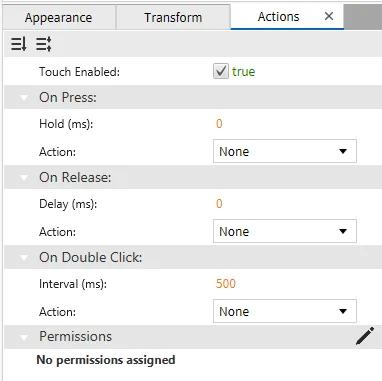Open the On Press Action dropdown
This screenshot has width=382, height=381.
[285, 151]
